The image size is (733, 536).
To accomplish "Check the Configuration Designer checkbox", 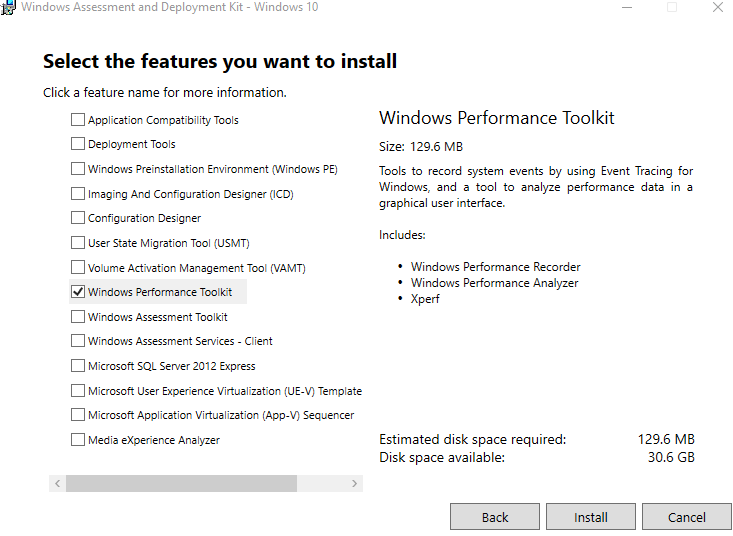I will (x=78, y=218).
